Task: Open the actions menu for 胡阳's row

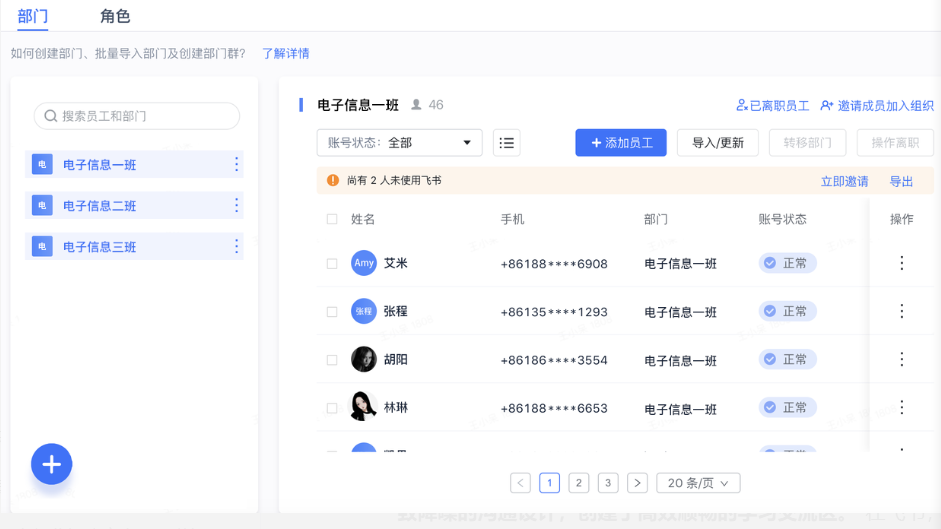Action: pos(901,359)
